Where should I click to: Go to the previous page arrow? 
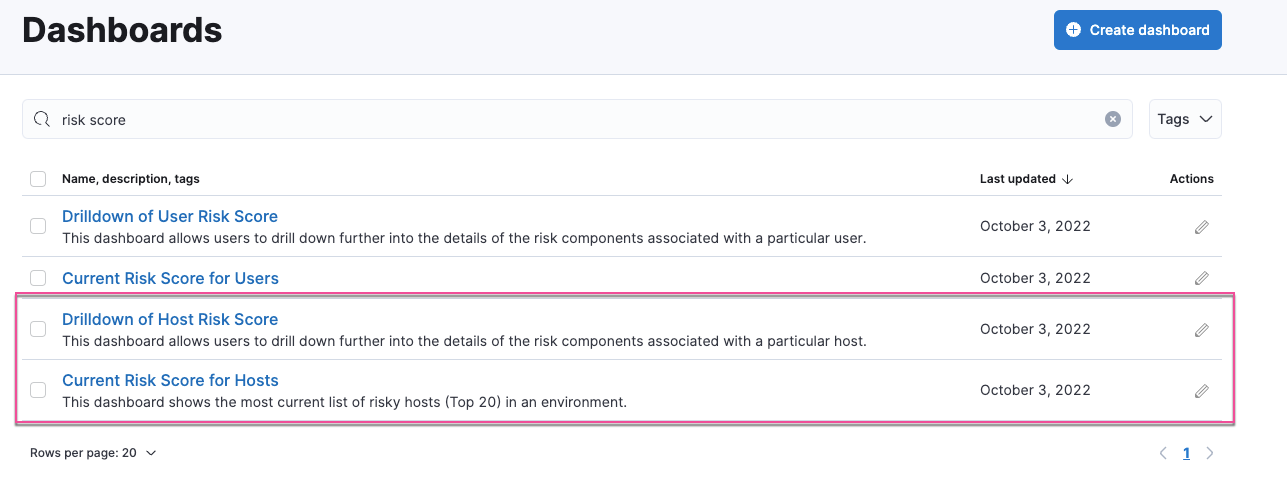pos(1163,453)
